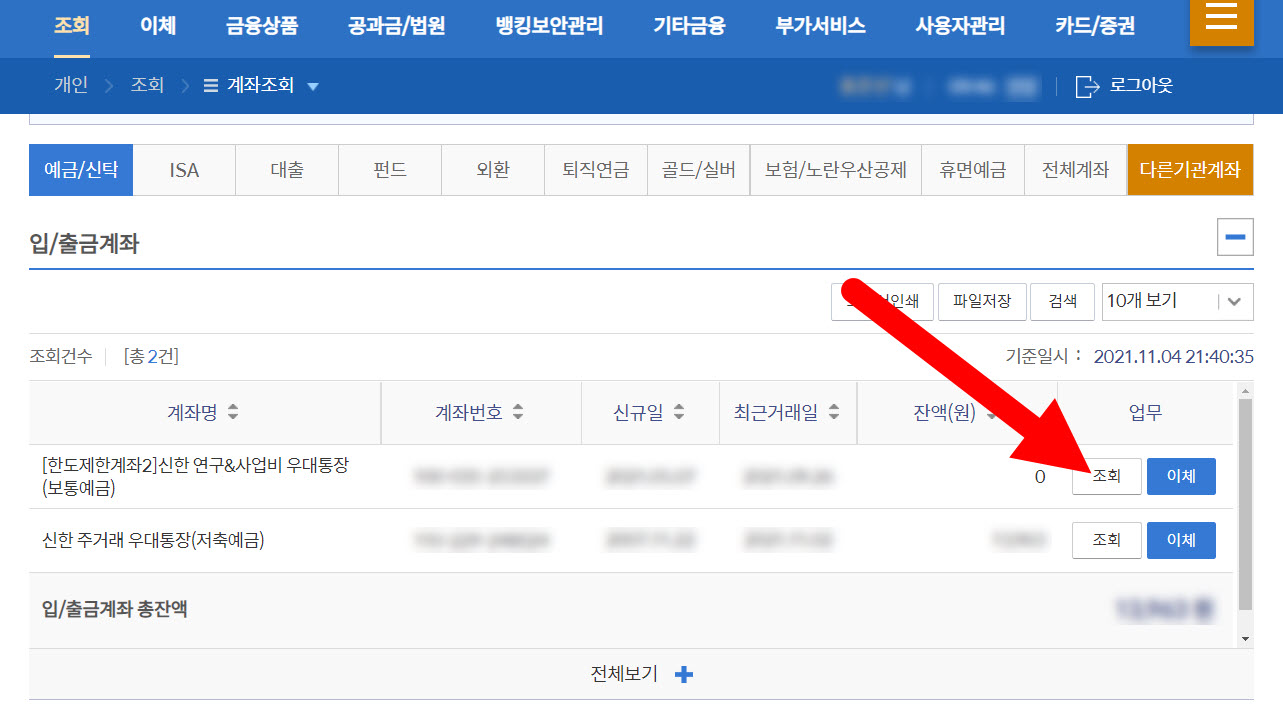Image resolution: width=1283 pixels, height=704 pixels.
Task: Click 조회 for 신한 연구&사업비 우대통장
Action: [x=1106, y=477]
